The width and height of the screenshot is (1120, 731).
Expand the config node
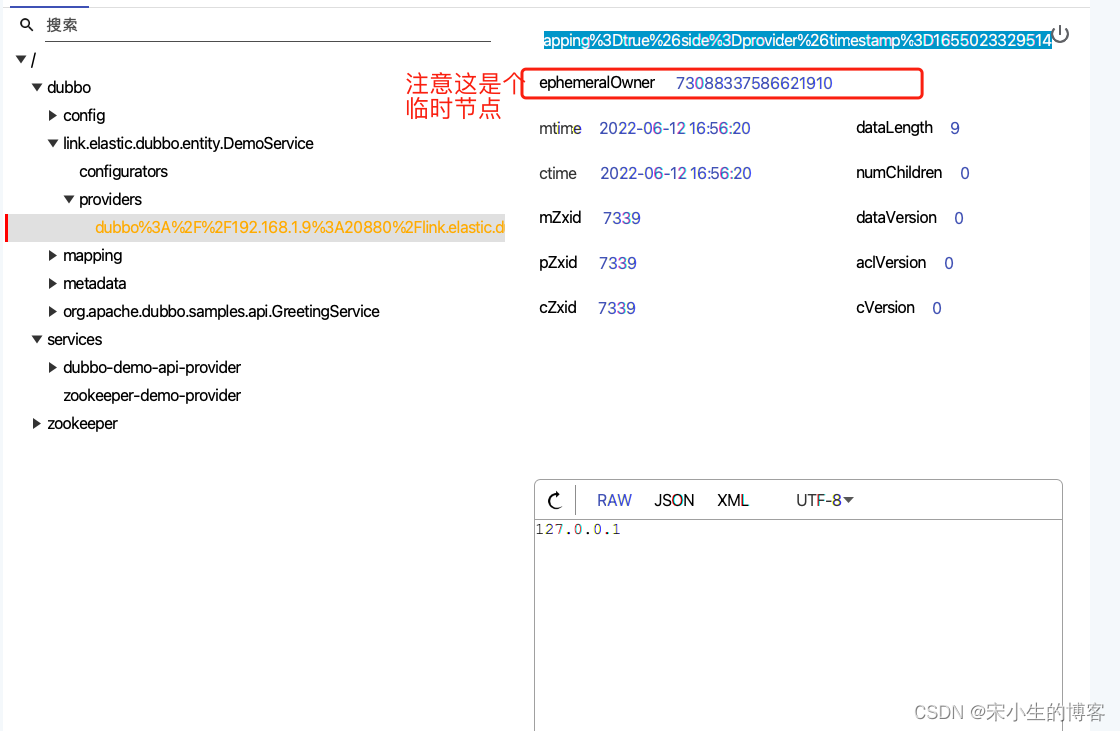tap(53, 116)
